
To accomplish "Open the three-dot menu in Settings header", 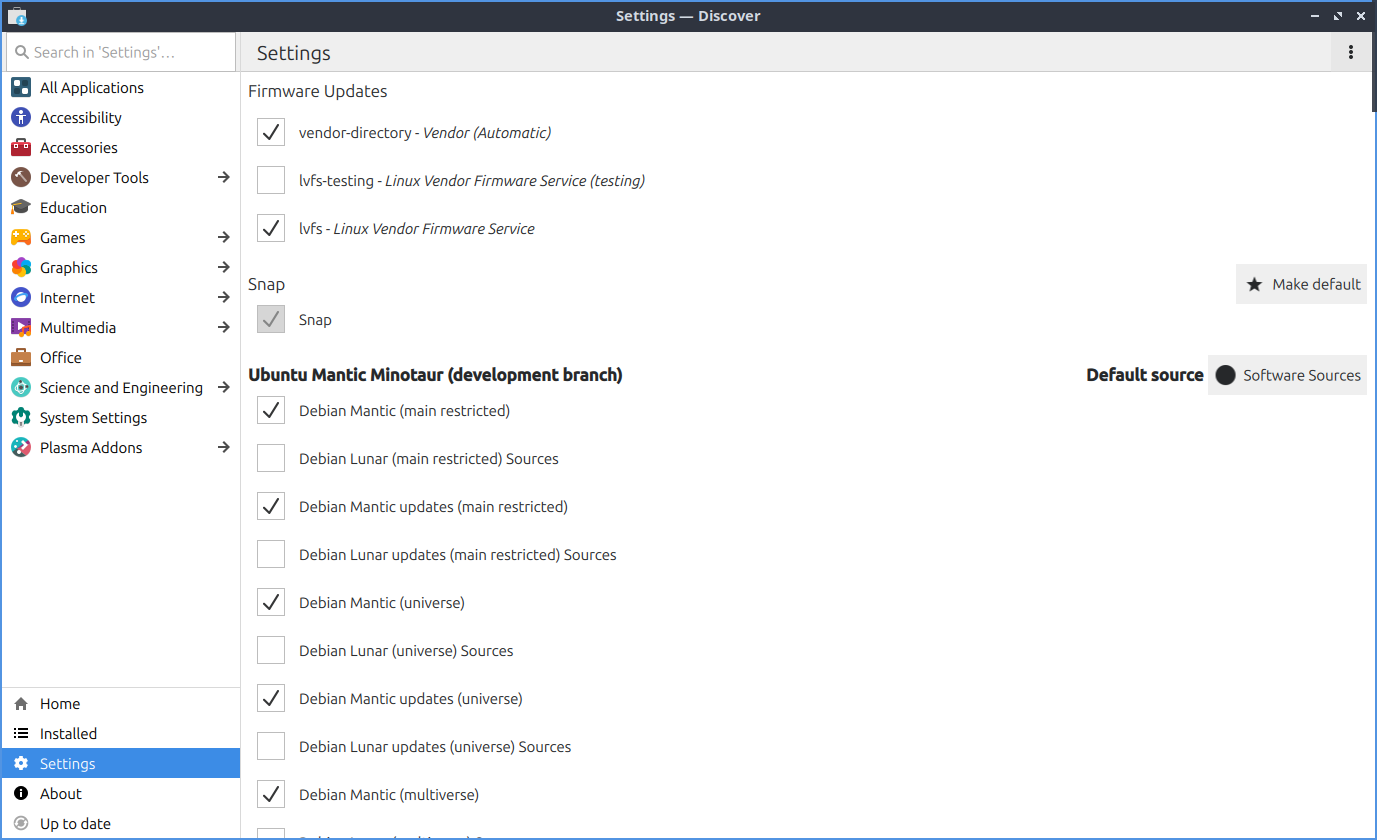I will coord(1350,53).
